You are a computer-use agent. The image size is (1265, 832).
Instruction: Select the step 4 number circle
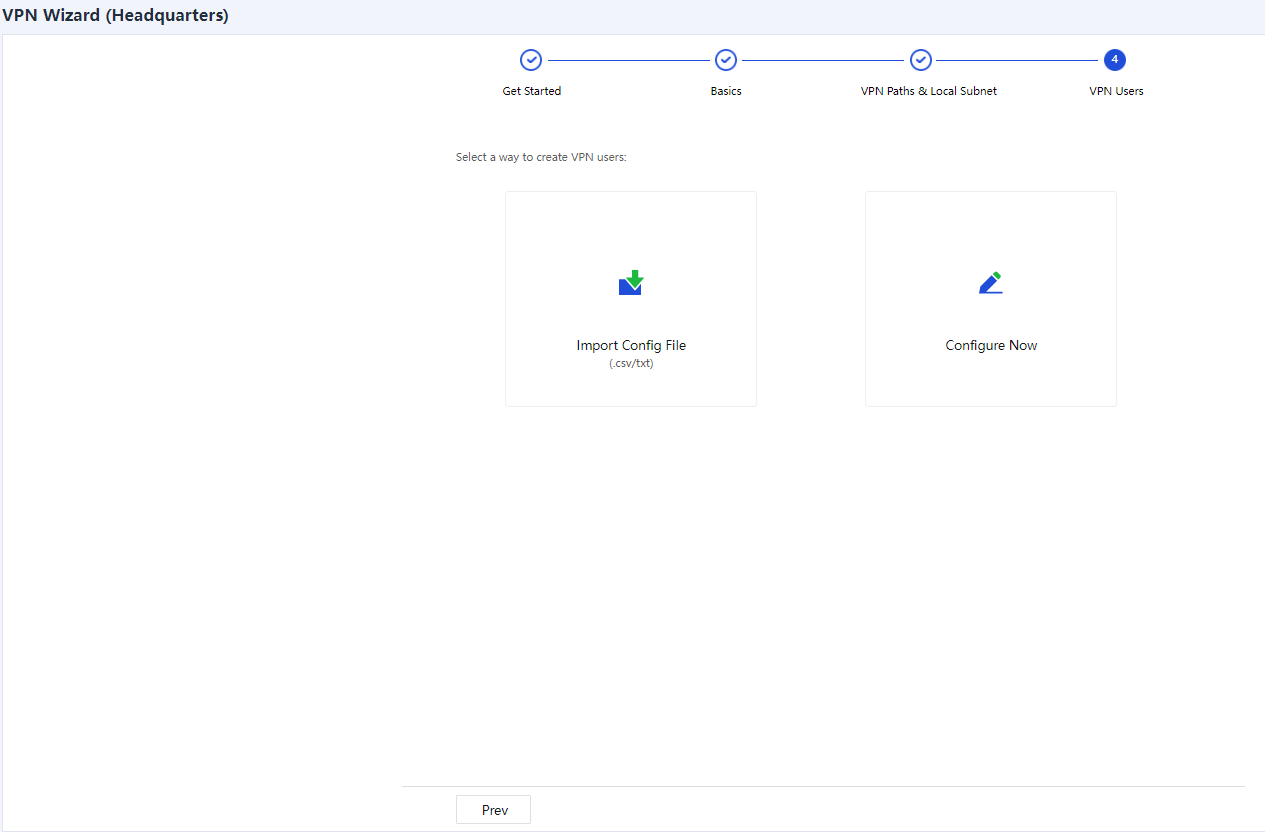tap(1115, 60)
